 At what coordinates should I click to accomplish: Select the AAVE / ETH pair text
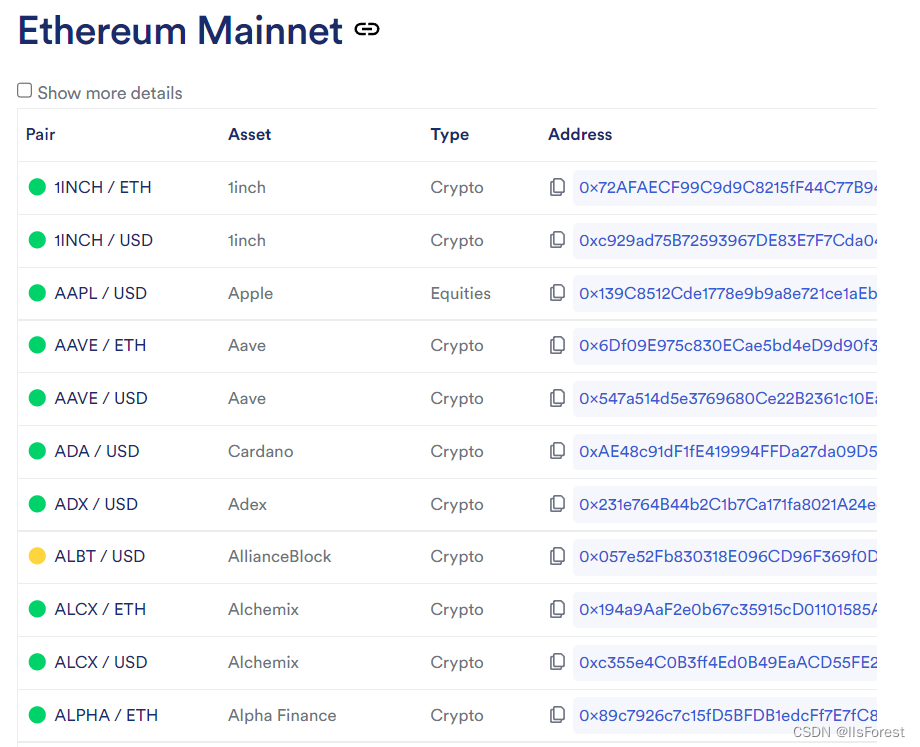coord(100,345)
